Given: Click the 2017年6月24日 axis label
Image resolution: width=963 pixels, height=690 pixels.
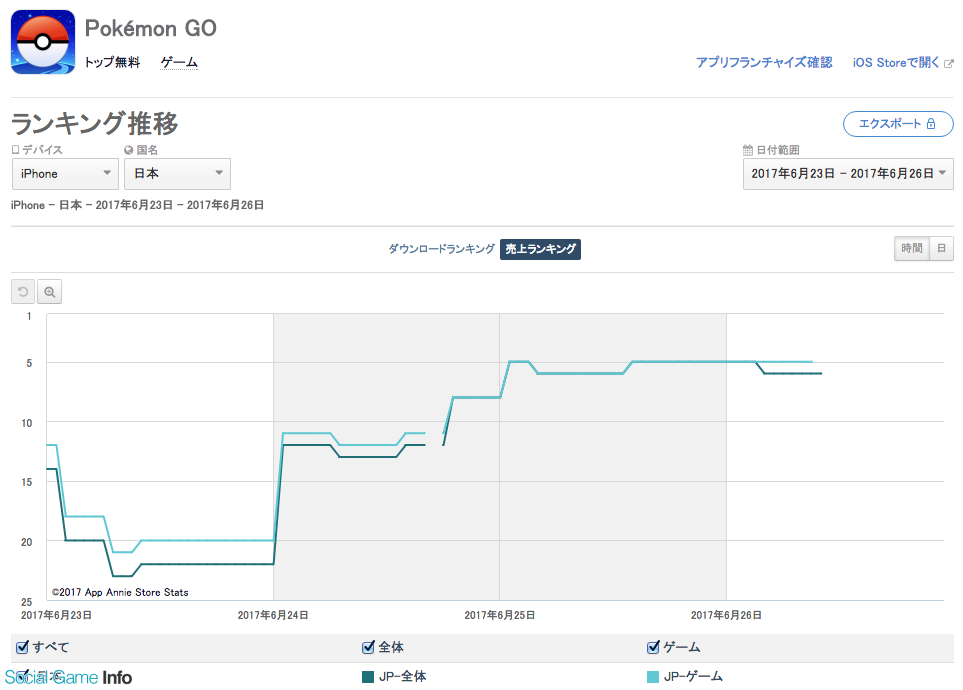Looking at the screenshot, I should tap(273, 615).
